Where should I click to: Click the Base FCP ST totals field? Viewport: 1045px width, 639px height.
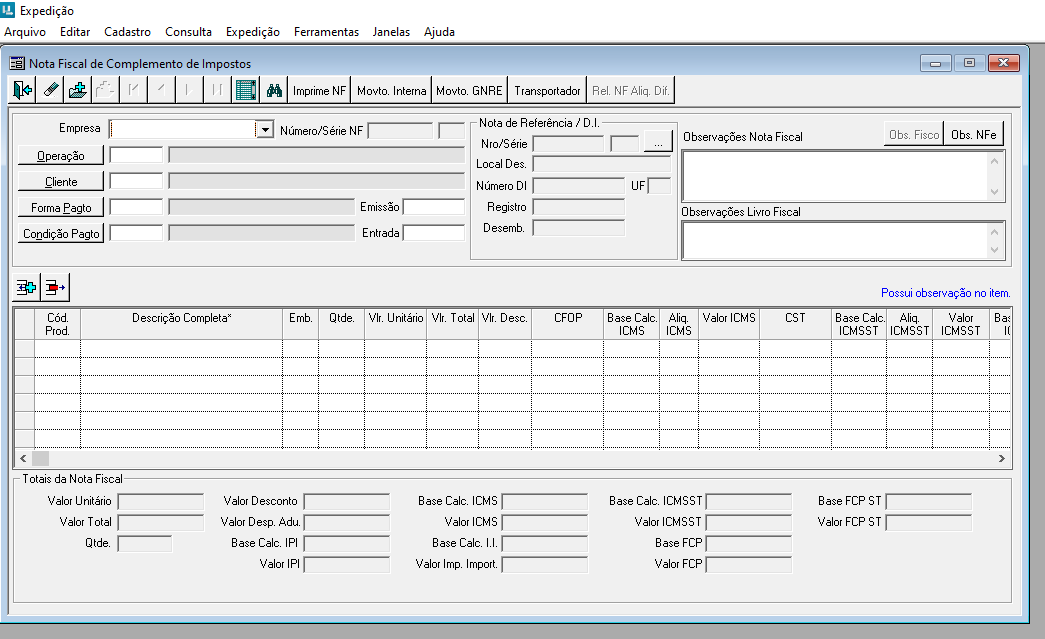(928, 501)
